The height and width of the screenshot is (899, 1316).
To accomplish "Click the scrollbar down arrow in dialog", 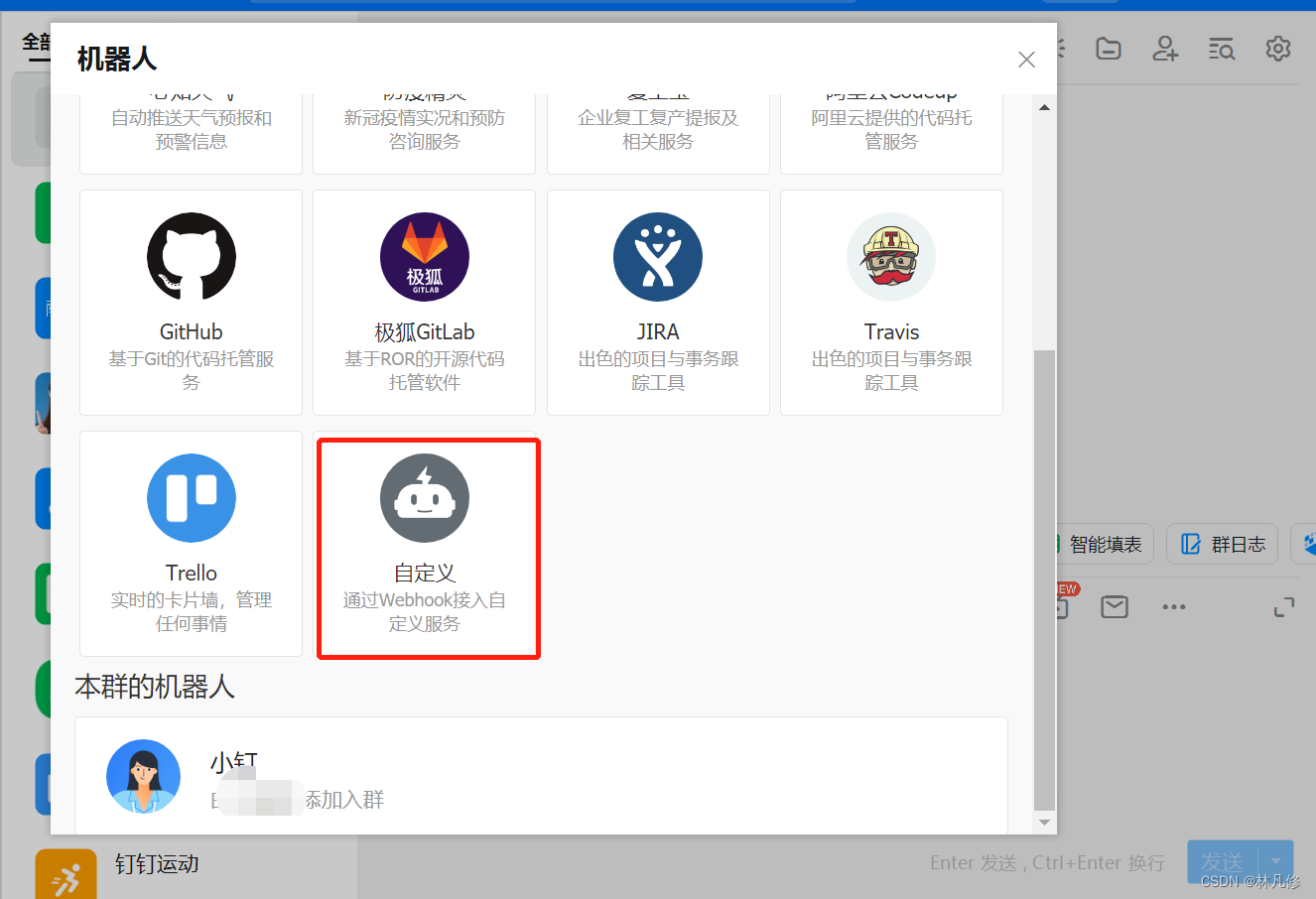I will coord(1044,823).
